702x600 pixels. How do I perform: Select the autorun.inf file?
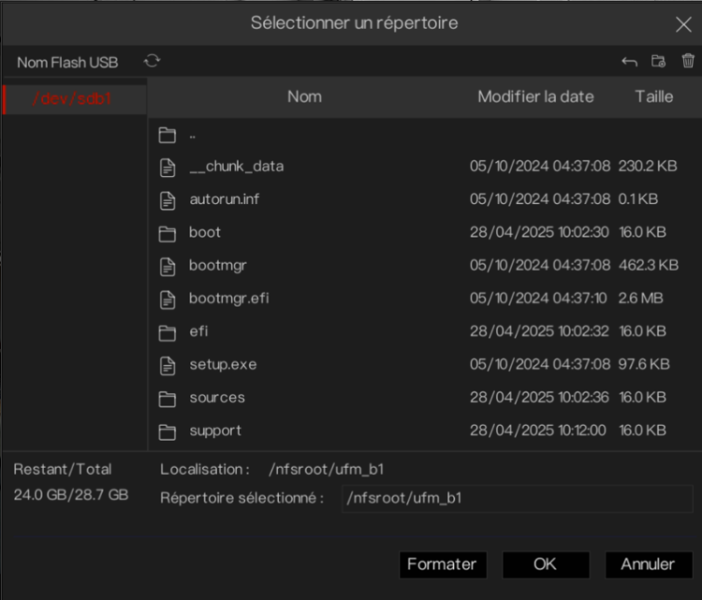tap(224, 199)
